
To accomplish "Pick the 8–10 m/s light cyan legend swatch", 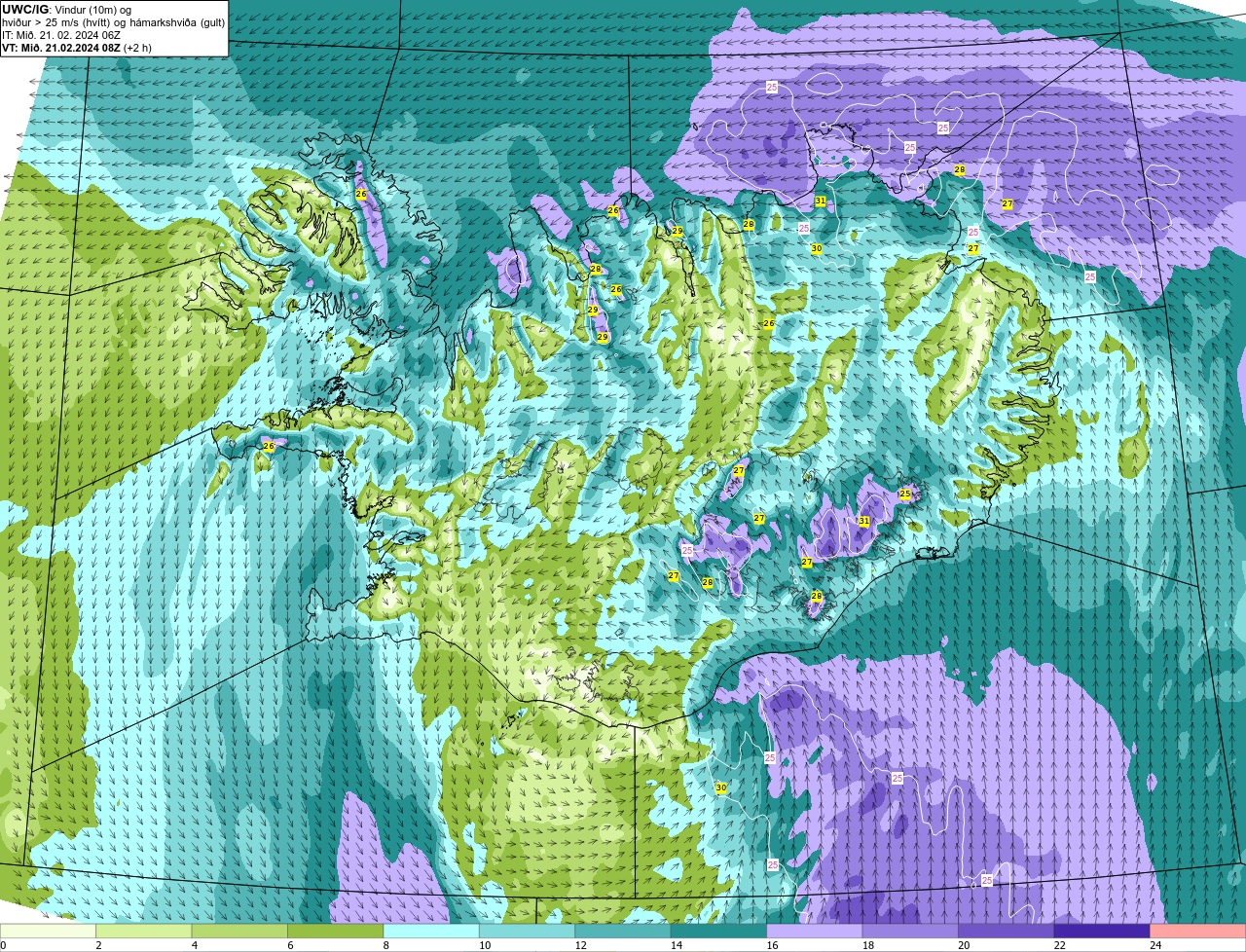I will pos(432,931).
